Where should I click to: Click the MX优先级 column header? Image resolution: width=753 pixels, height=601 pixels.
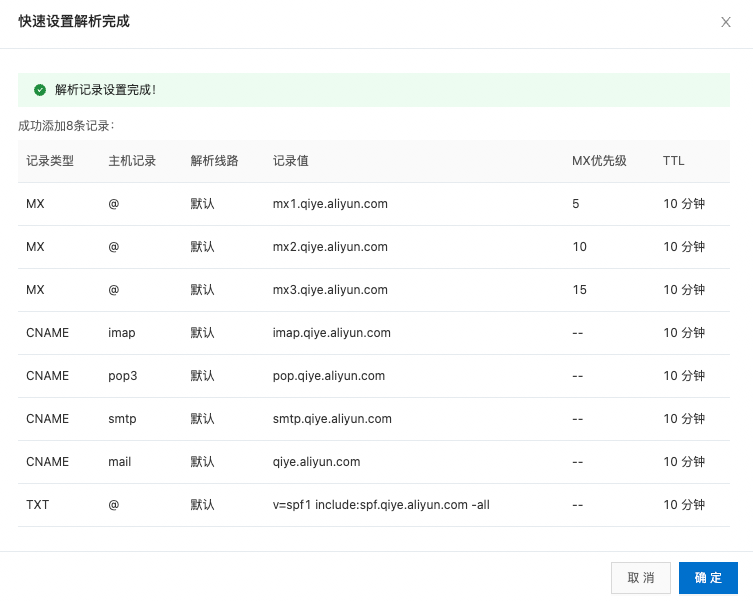point(599,161)
